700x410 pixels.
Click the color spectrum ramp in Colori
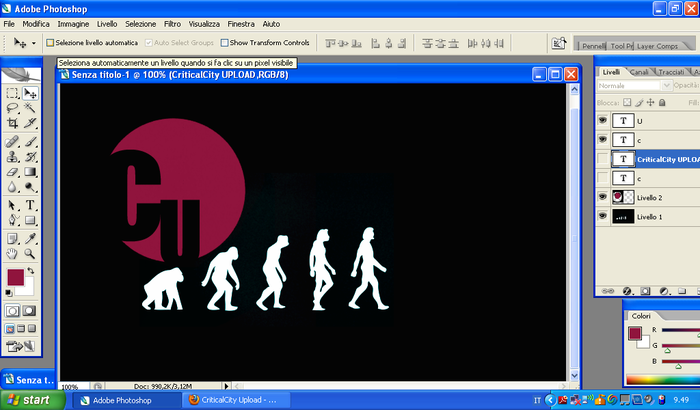tap(663, 381)
